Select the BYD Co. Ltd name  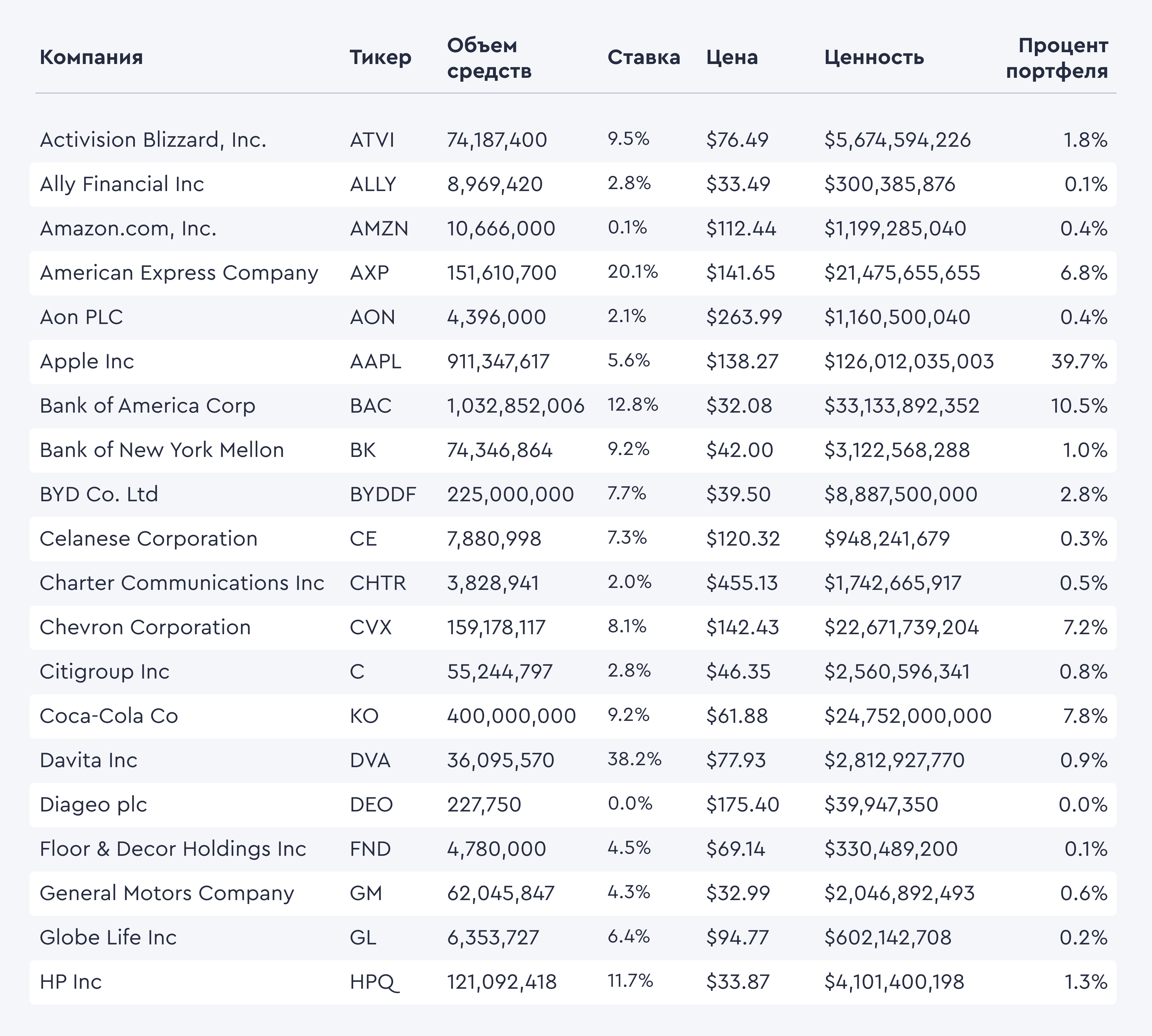tap(98, 494)
